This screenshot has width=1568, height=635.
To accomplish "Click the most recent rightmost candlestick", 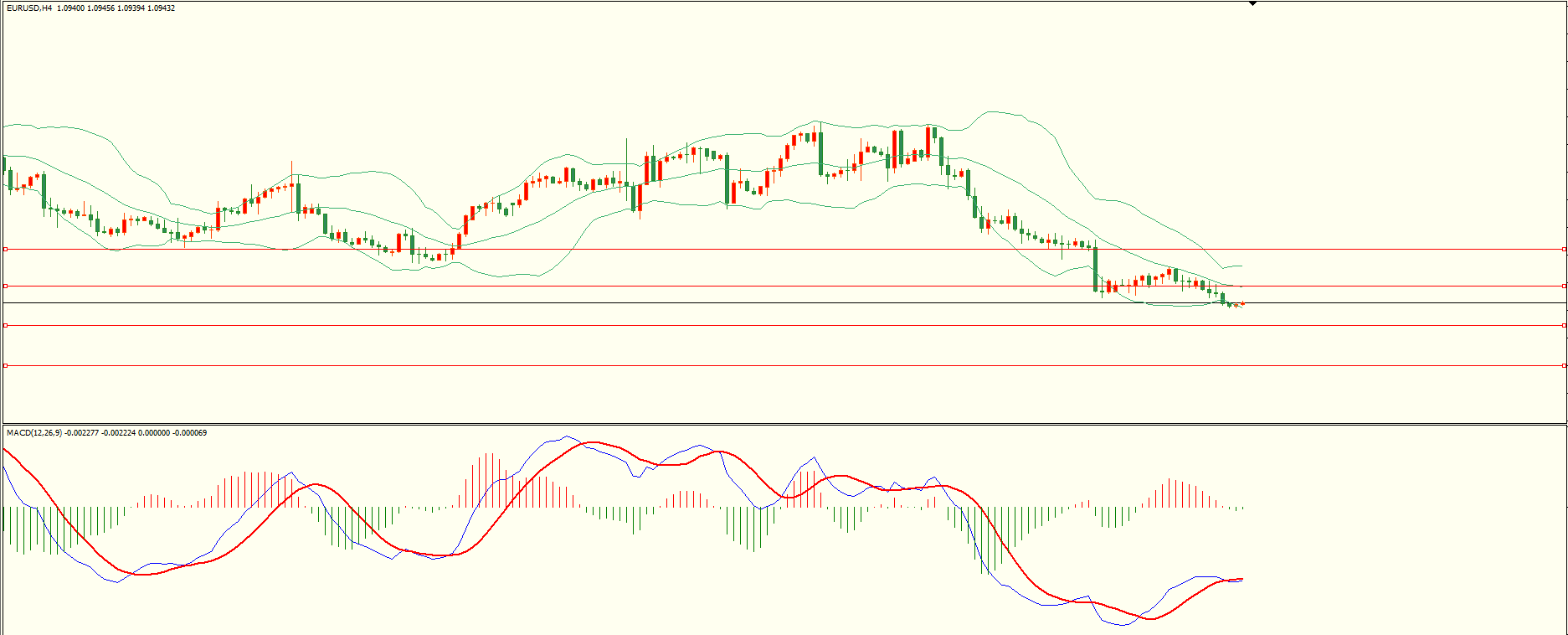I will pyautogui.click(x=1243, y=304).
